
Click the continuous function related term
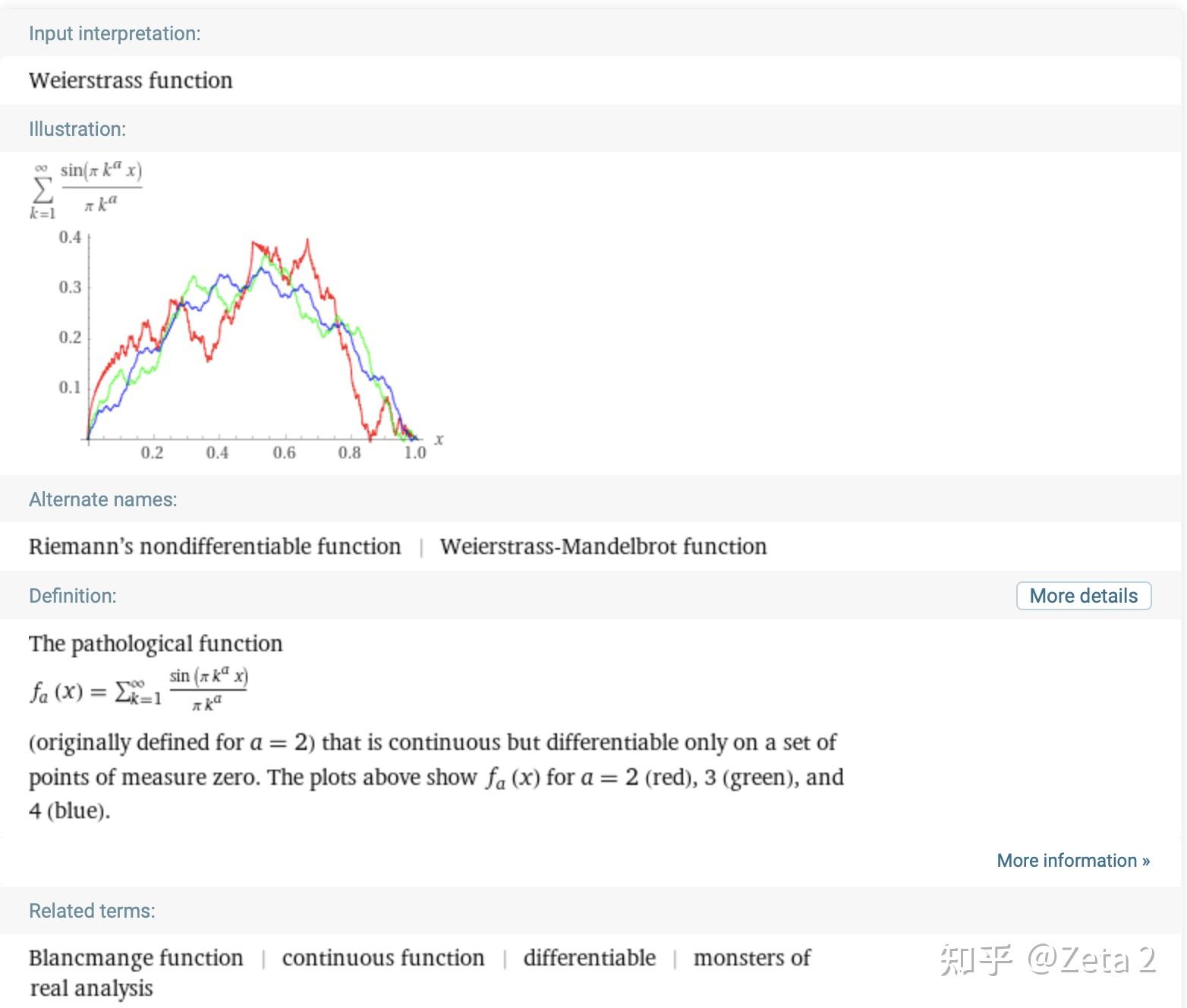383,958
